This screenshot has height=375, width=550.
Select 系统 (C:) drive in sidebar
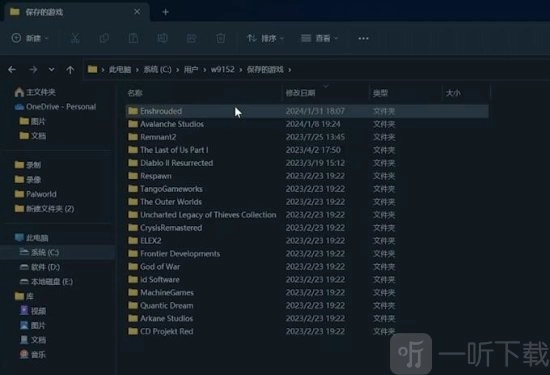click(x=39, y=252)
